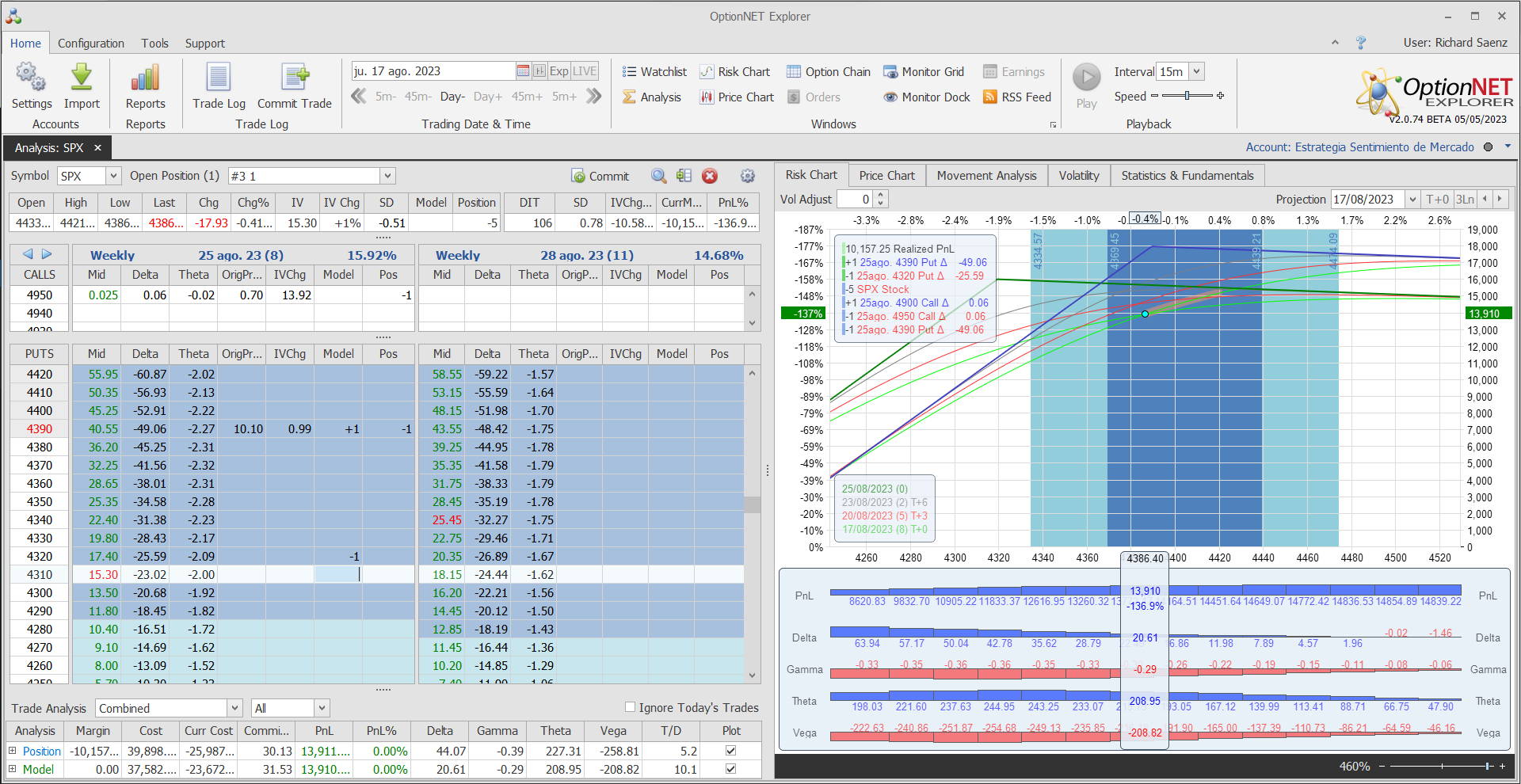
Task: Open the Option Chain window
Action: pos(828,72)
